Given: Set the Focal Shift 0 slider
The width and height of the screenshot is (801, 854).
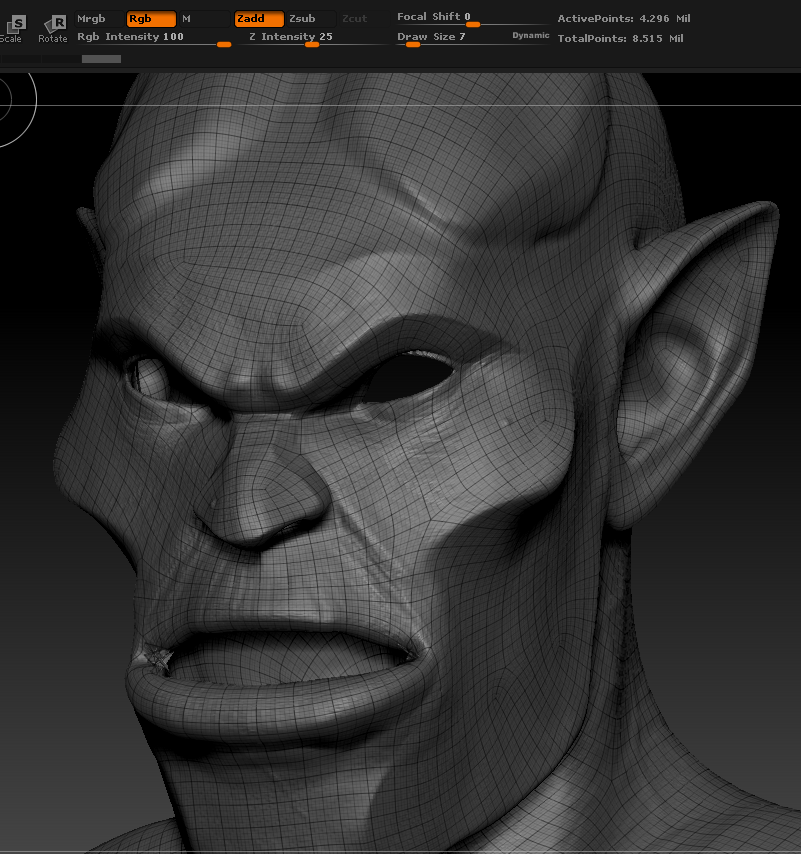Looking at the screenshot, I should pos(473,18).
